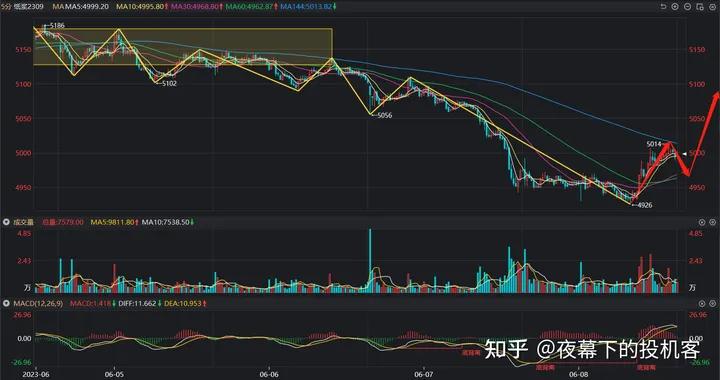
Task: Click the MA144 indicator value
Action: (306, 7)
